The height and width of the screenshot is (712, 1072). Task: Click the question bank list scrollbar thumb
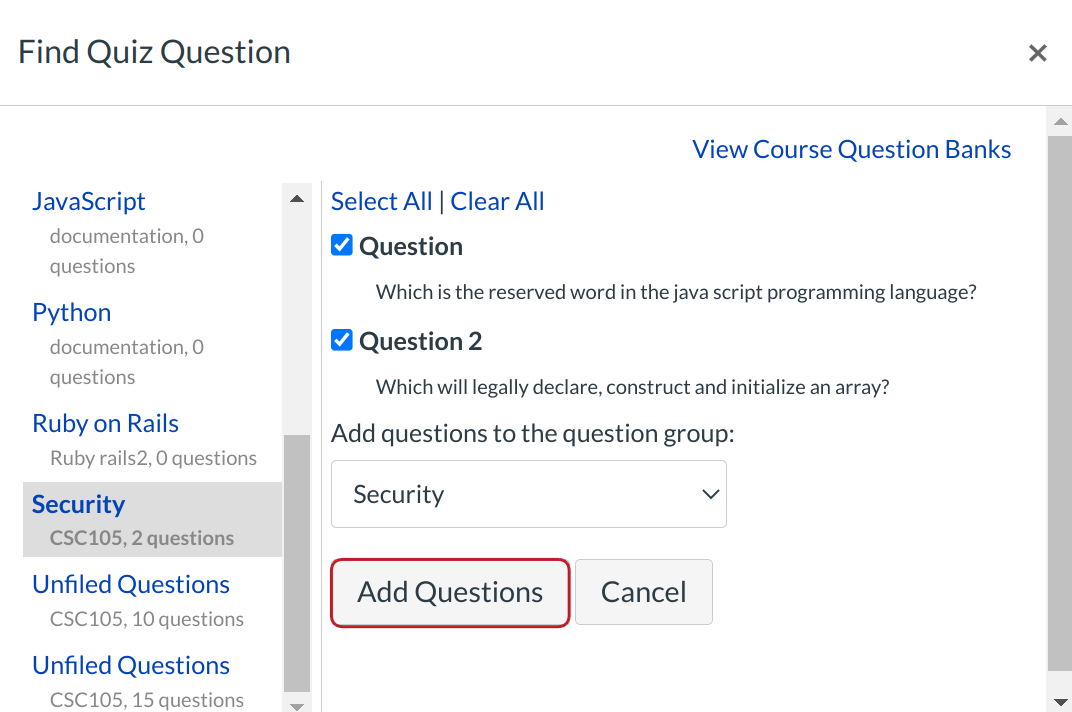[x=296, y=562]
